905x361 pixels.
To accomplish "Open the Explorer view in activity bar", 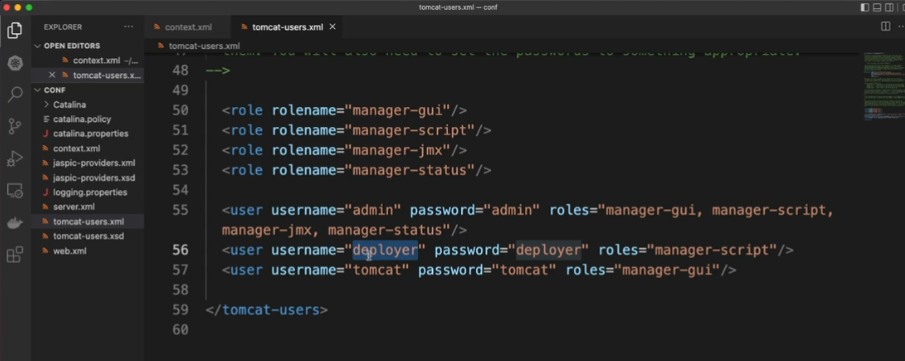I will [15, 30].
